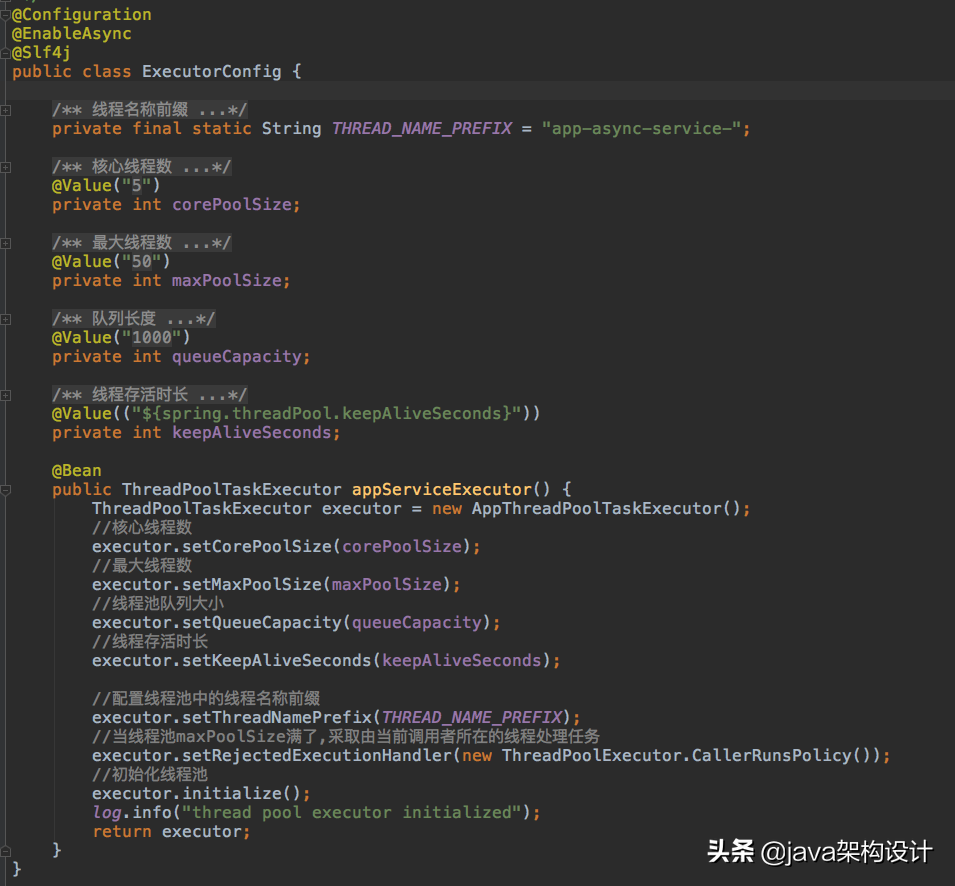The width and height of the screenshot is (955, 886).
Task: Click the @Value("50") annotation
Action: 111,262
